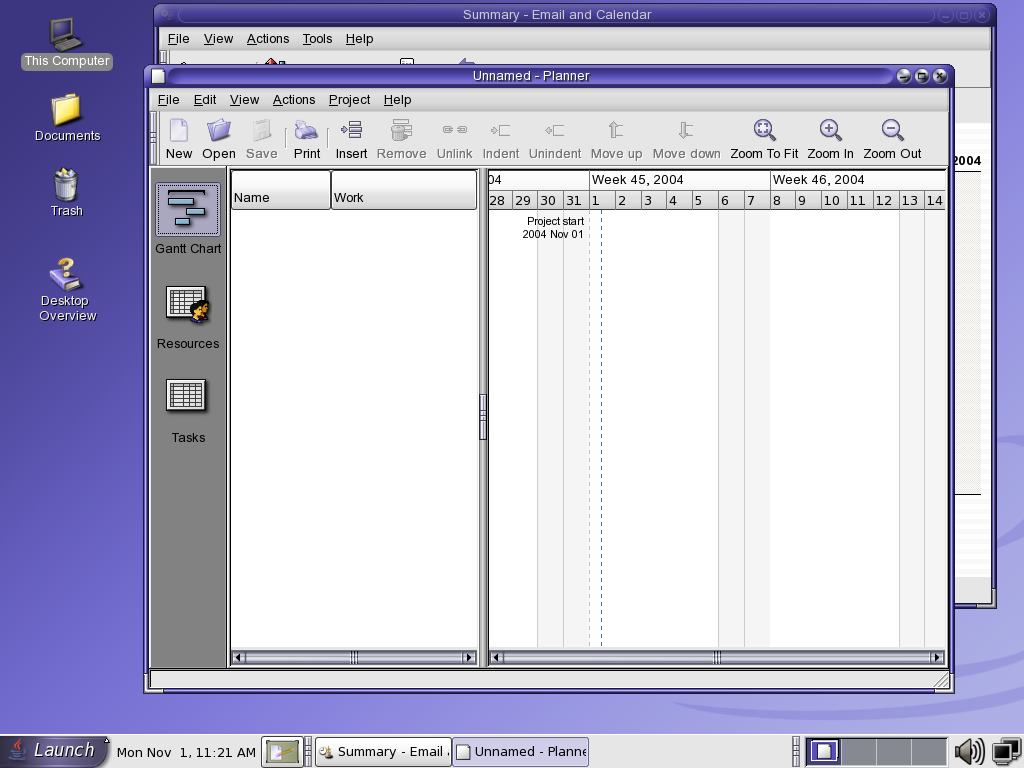Click the network monitor icon in panel

pos(1007,752)
